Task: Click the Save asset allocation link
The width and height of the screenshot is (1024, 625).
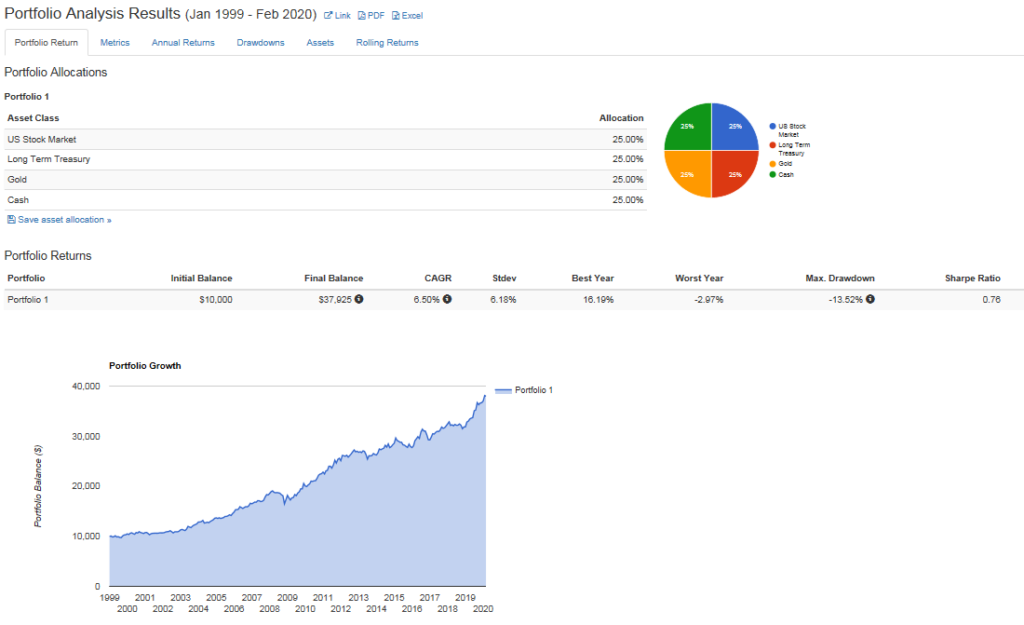Action: click(60, 219)
